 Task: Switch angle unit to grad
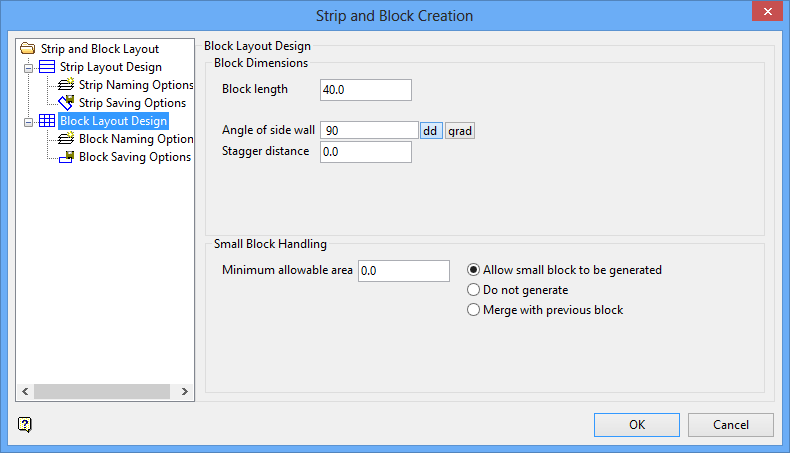click(x=460, y=131)
